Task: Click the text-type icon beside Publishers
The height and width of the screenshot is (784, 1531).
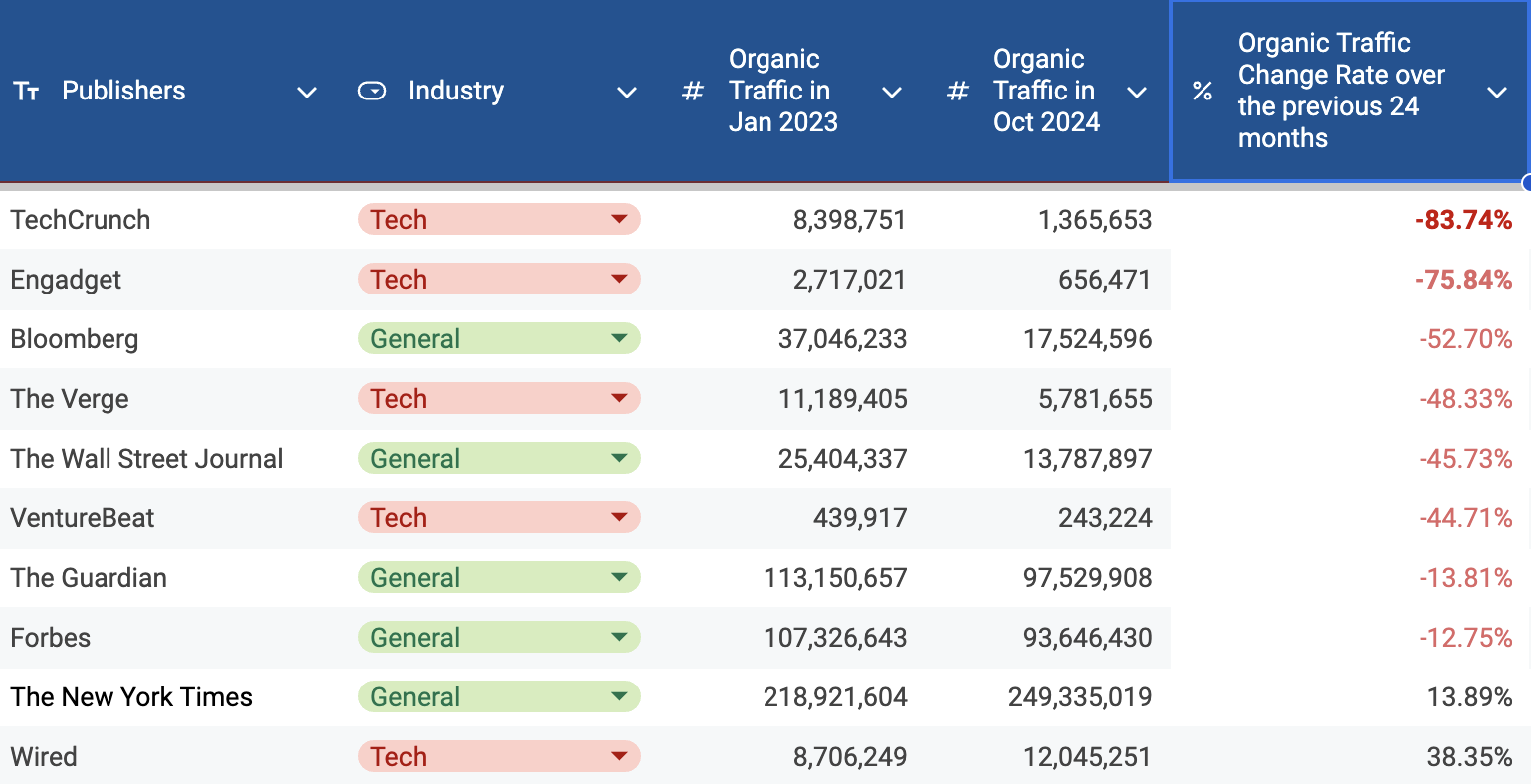Action: tap(26, 92)
